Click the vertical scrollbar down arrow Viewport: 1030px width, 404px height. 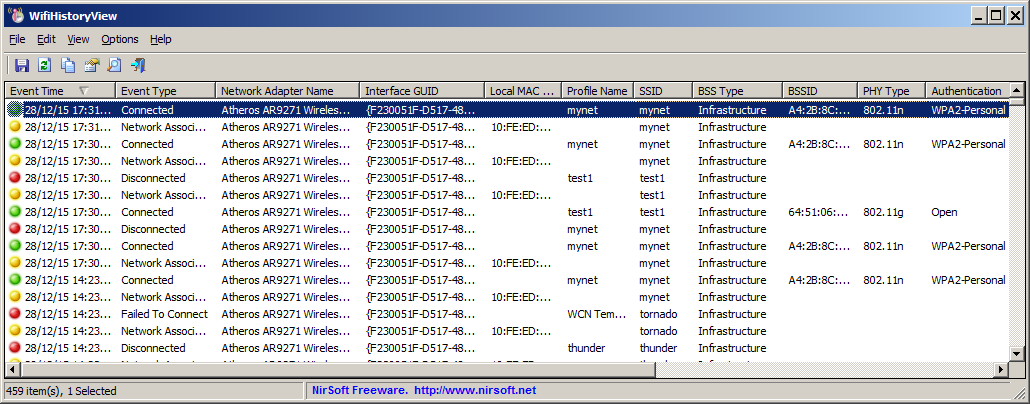(x=1016, y=354)
